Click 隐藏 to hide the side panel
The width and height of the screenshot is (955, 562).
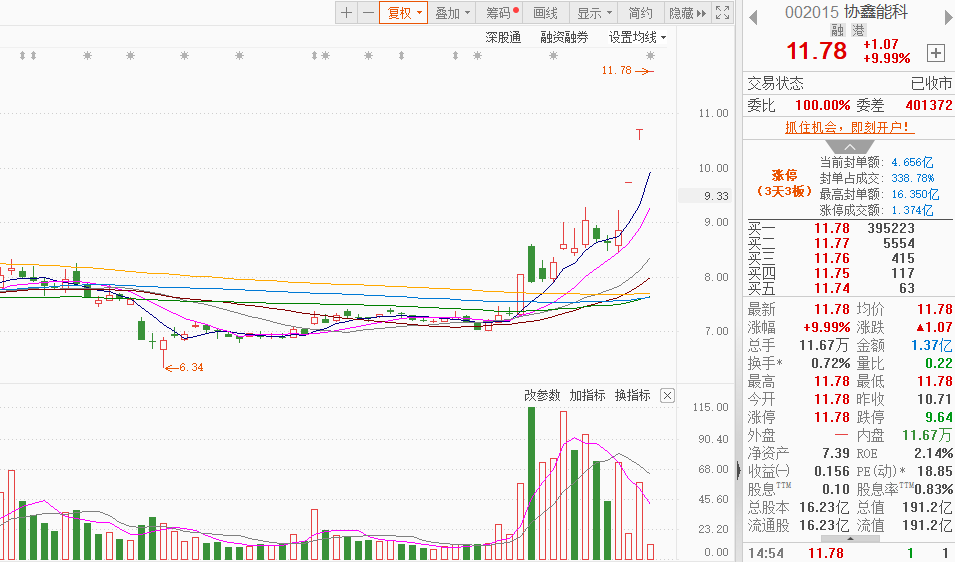tap(687, 13)
